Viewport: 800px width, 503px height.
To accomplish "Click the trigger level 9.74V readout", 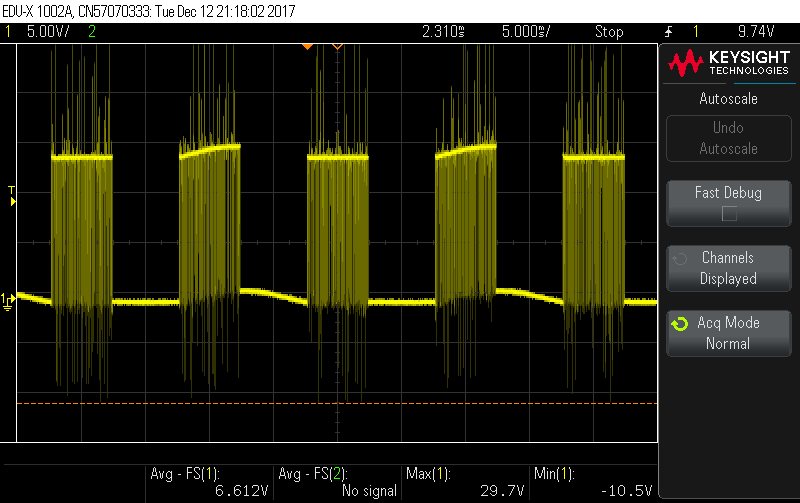I will 756,32.
